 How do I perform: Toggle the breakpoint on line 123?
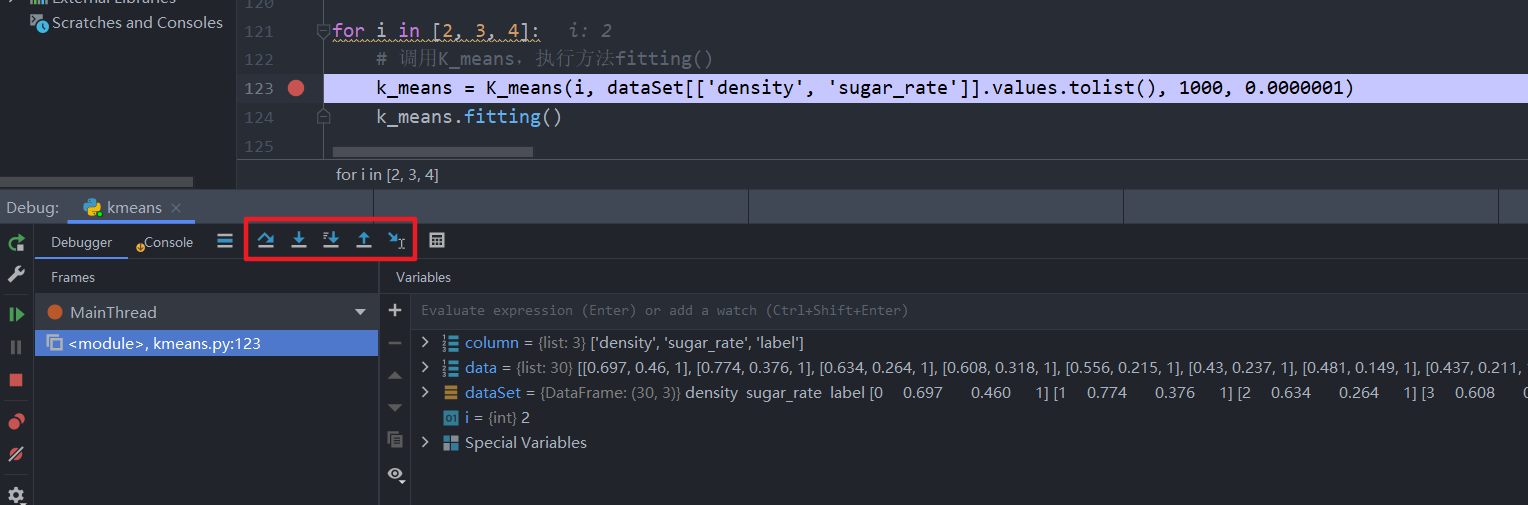295,88
